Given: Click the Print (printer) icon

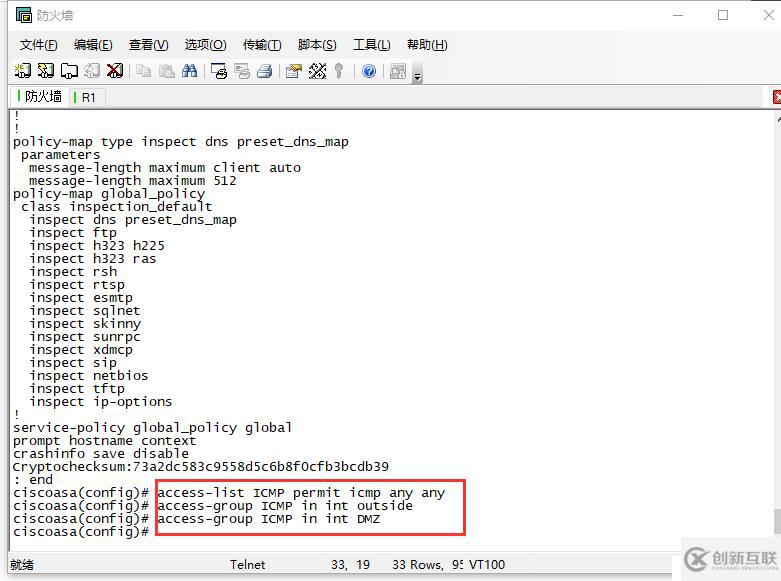Looking at the screenshot, I should point(264,71).
